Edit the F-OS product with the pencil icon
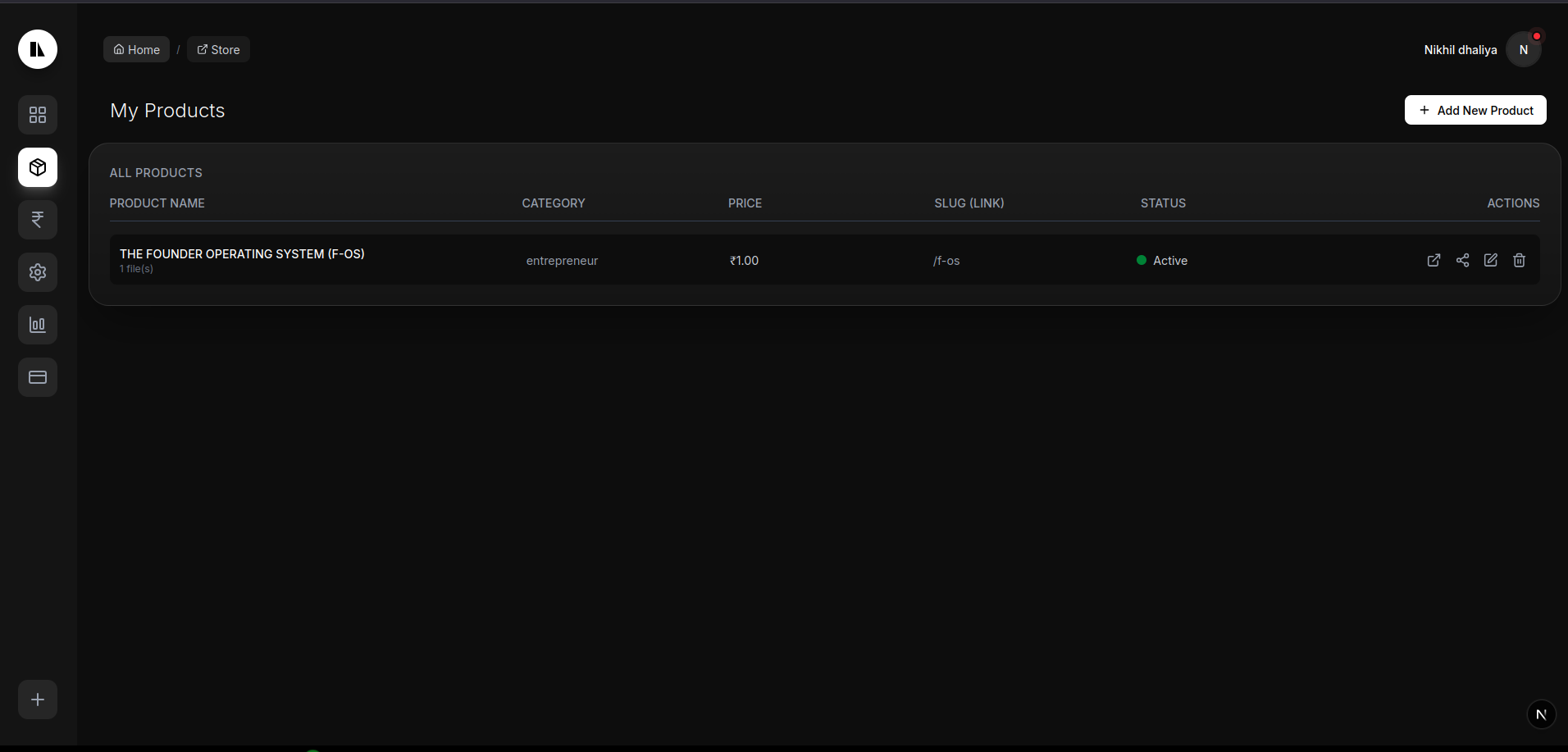1568x752 pixels. pyautogui.click(x=1491, y=260)
